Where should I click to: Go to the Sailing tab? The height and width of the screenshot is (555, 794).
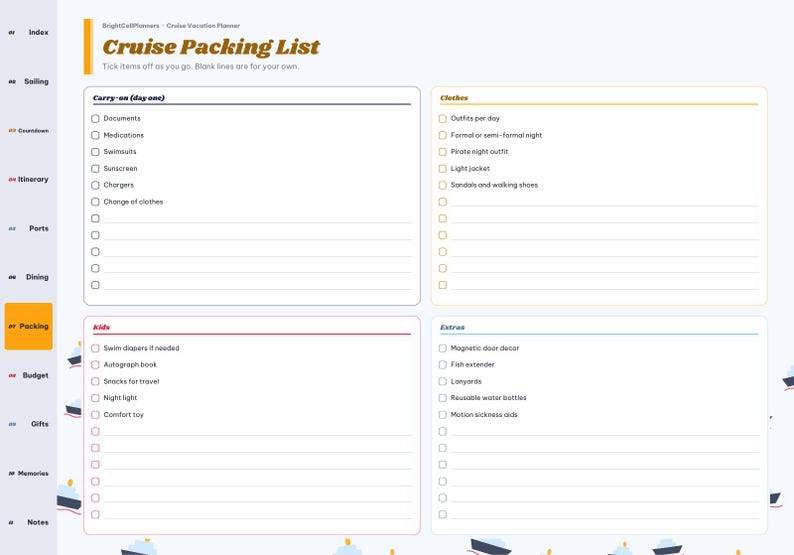tap(28, 82)
